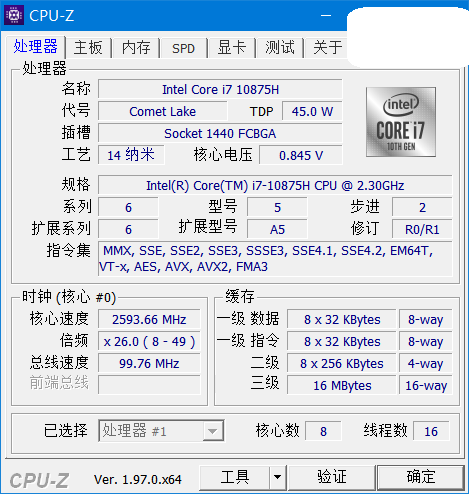Click the 一级 指令 8-way associativity value
This screenshot has width=469, height=494.
tap(426, 341)
